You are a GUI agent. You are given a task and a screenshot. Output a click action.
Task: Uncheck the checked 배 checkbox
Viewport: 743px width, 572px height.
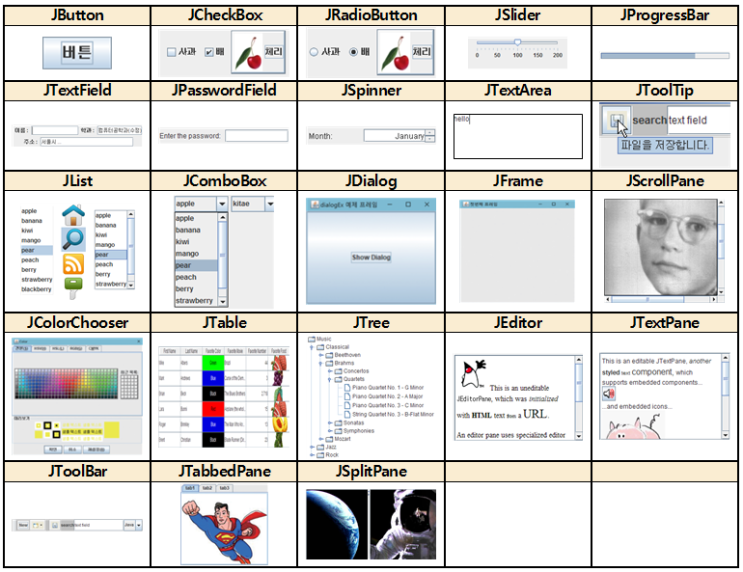click(x=208, y=52)
